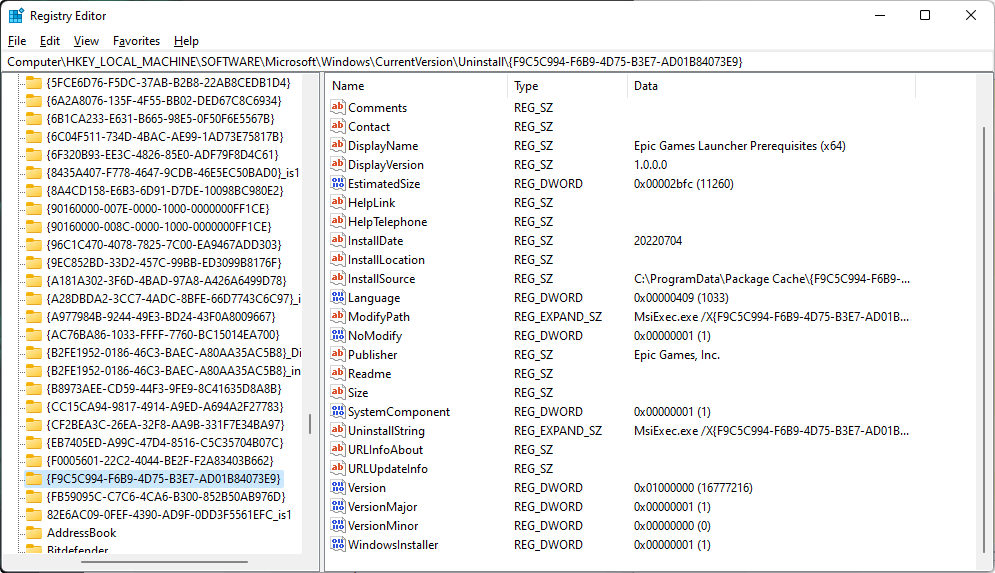995x573 pixels.
Task: Click folder icon of {AC76BA86-1033-FFFF-7760-BC15014EA700} key
Action: (34, 334)
